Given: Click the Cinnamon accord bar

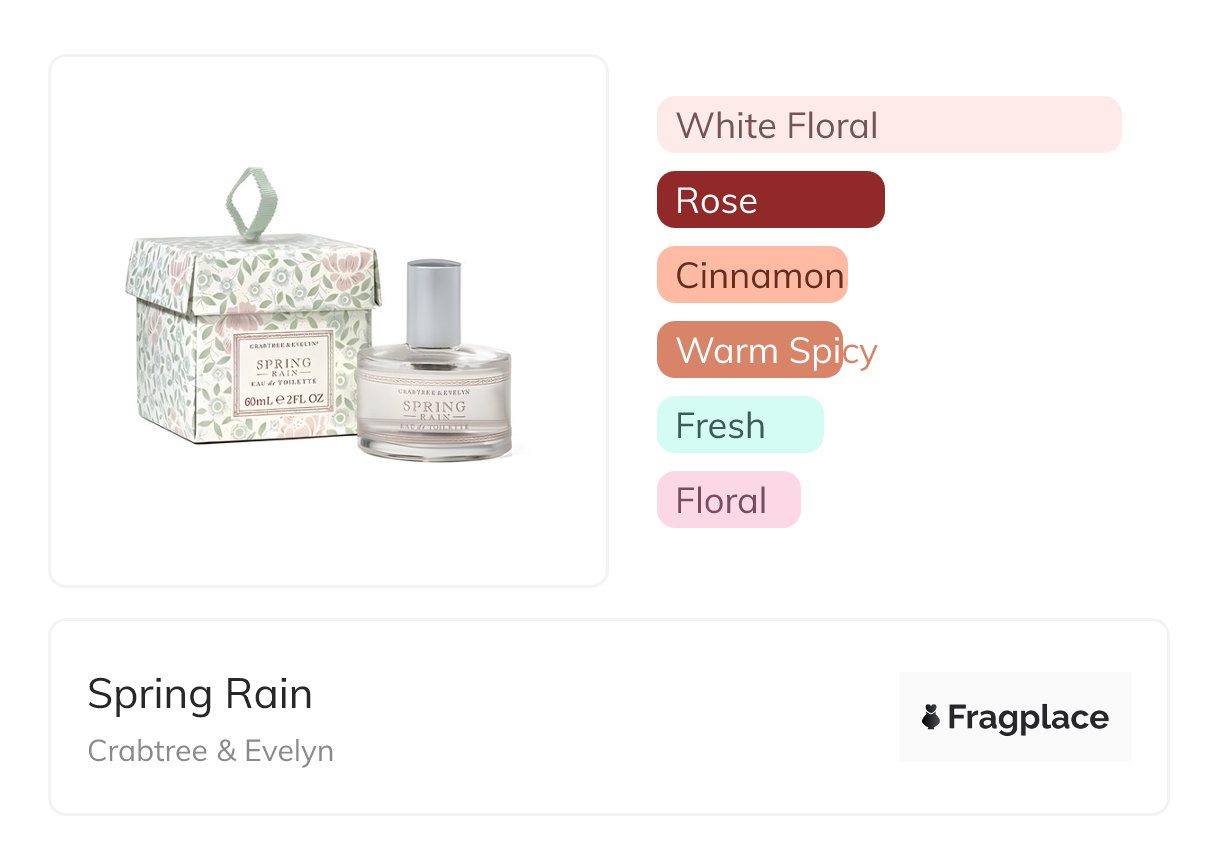Looking at the screenshot, I should coord(752,275).
